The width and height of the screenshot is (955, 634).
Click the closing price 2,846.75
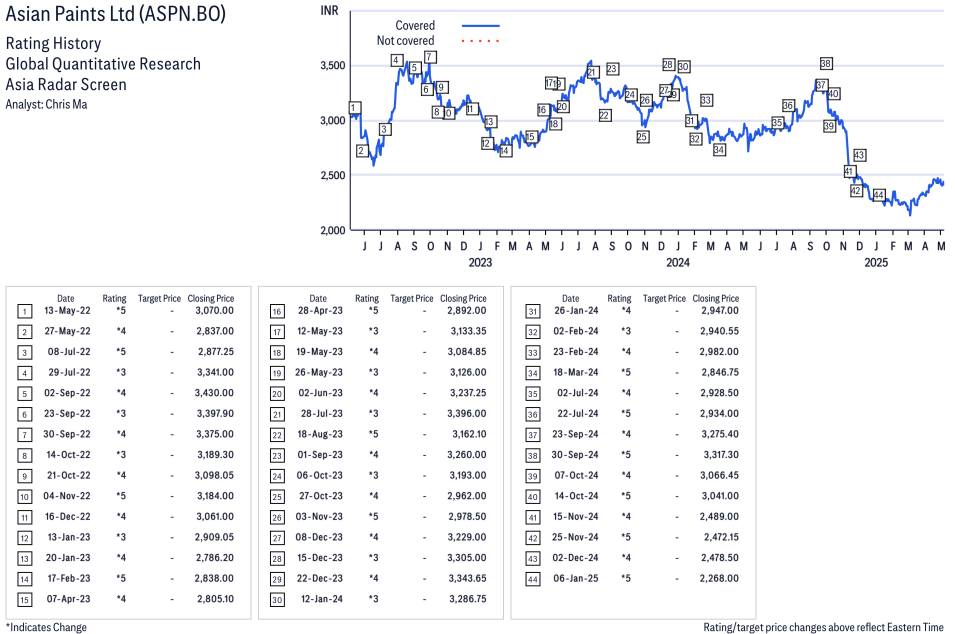click(x=720, y=372)
